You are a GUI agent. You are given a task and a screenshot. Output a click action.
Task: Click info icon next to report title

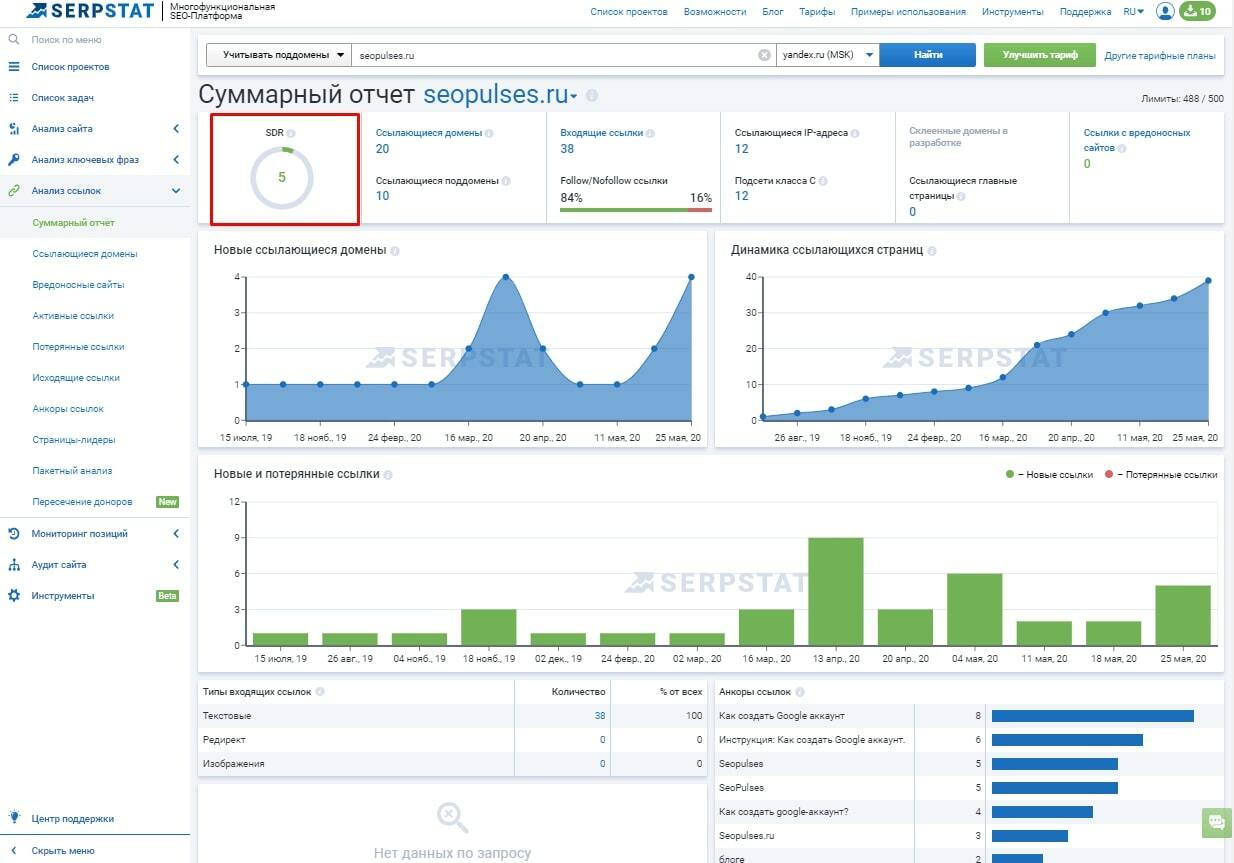(x=592, y=96)
